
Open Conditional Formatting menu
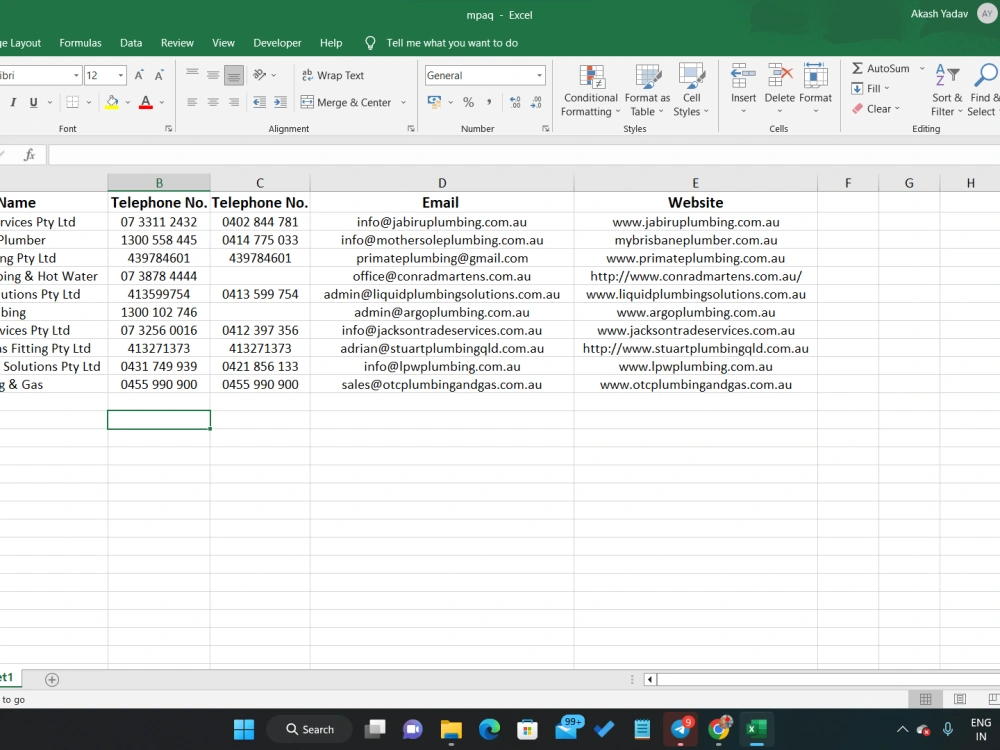(x=590, y=91)
